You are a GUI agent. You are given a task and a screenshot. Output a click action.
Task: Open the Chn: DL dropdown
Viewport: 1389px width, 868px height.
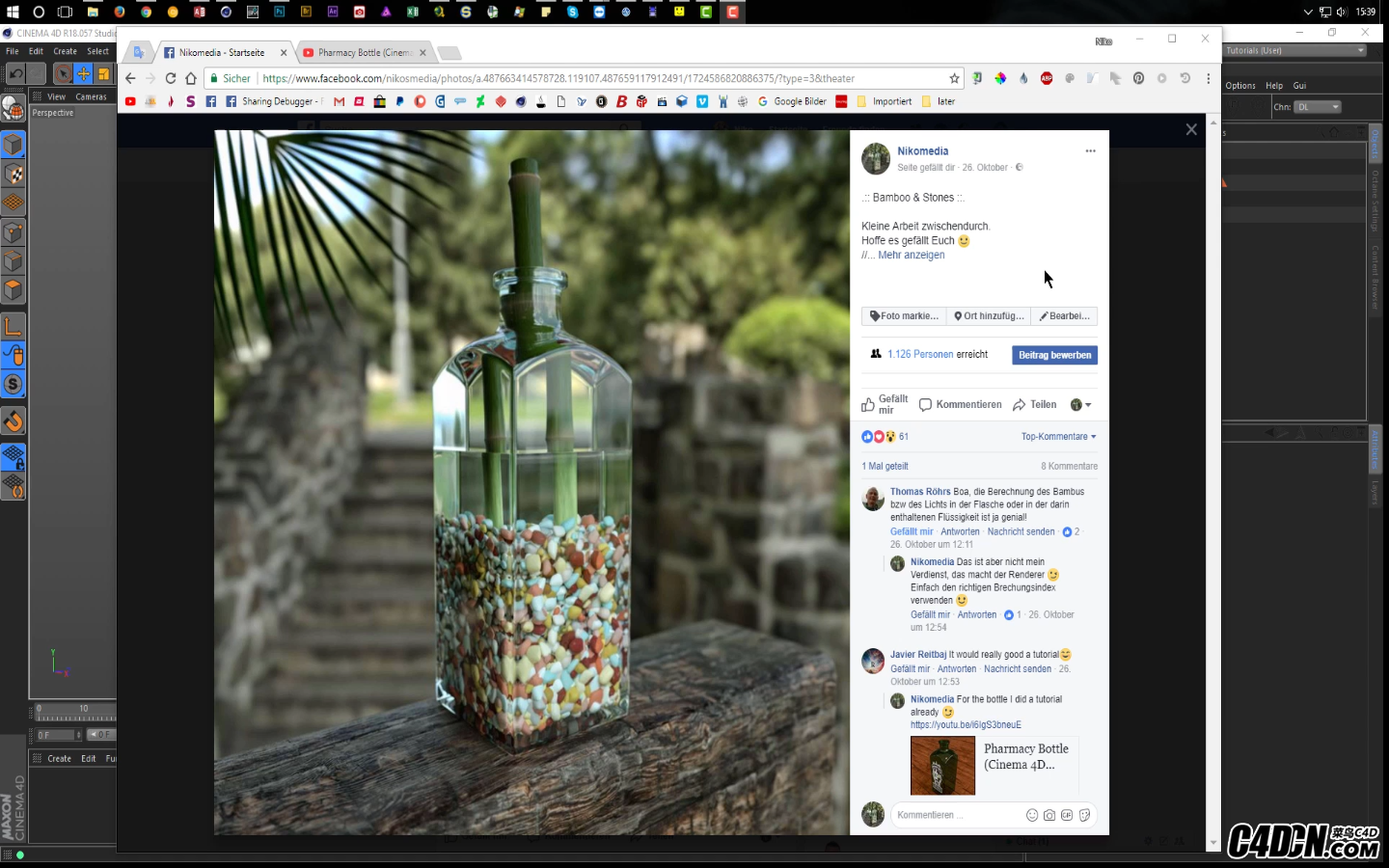(x=1318, y=107)
